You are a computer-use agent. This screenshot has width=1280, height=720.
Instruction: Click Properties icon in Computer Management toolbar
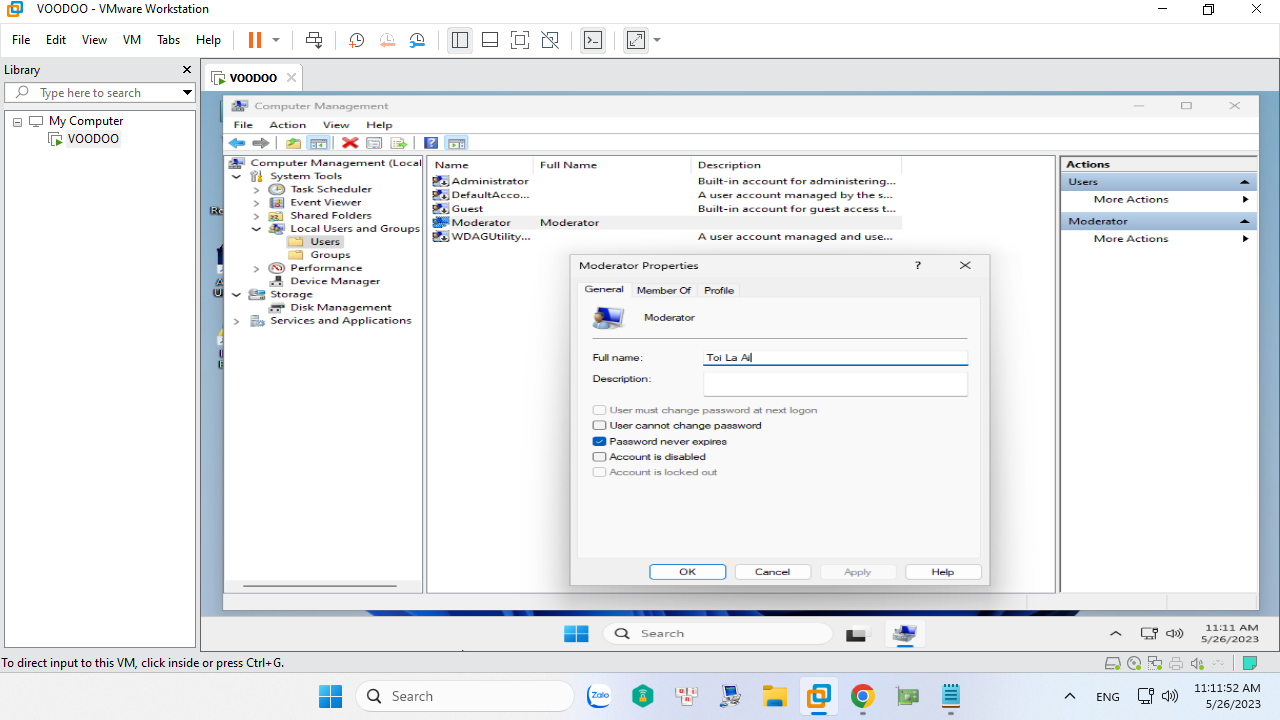(x=374, y=143)
